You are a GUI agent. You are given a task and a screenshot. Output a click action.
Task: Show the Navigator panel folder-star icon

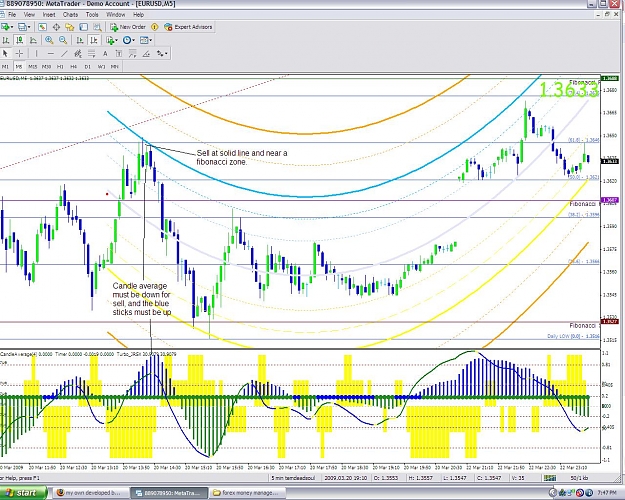pyautogui.click(x=70, y=27)
